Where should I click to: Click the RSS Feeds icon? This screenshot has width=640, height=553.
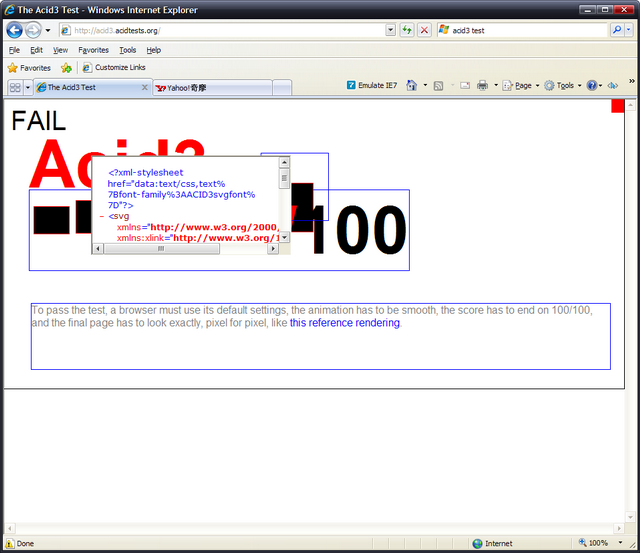(x=438, y=86)
